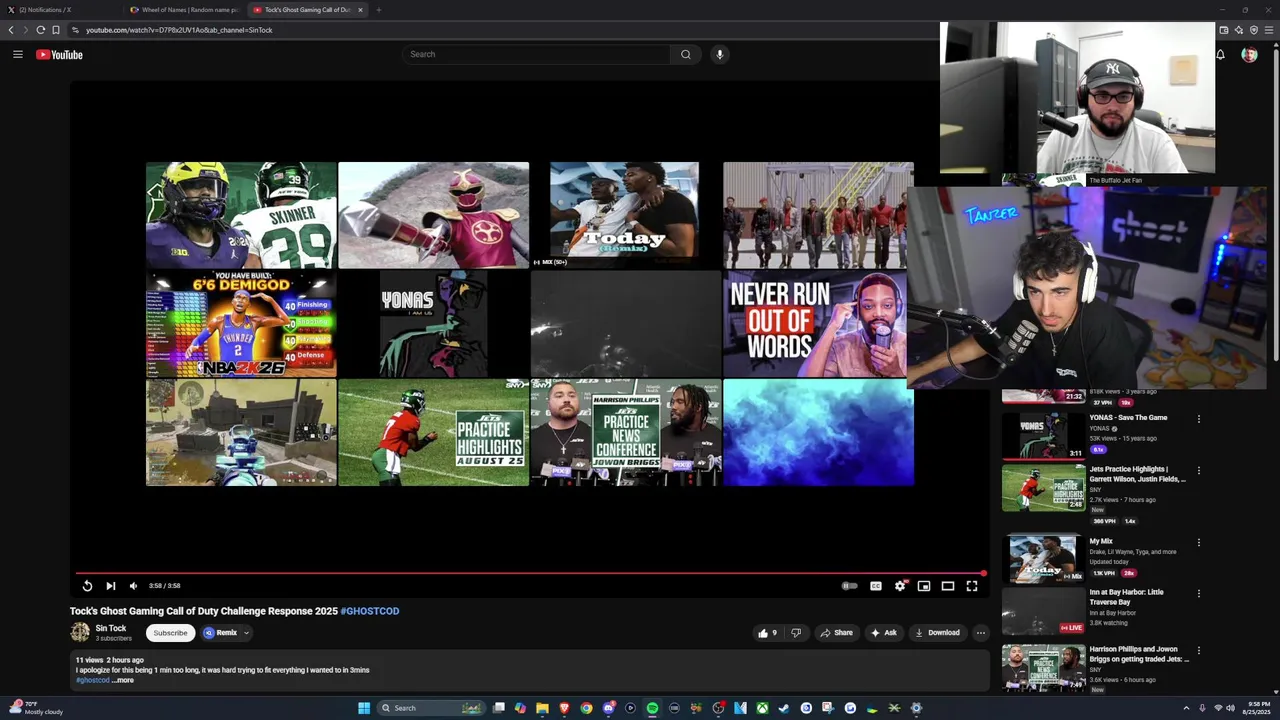
Task: Select the Skinner 39 Jets end-screen thumbnail
Action: [241, 215]
